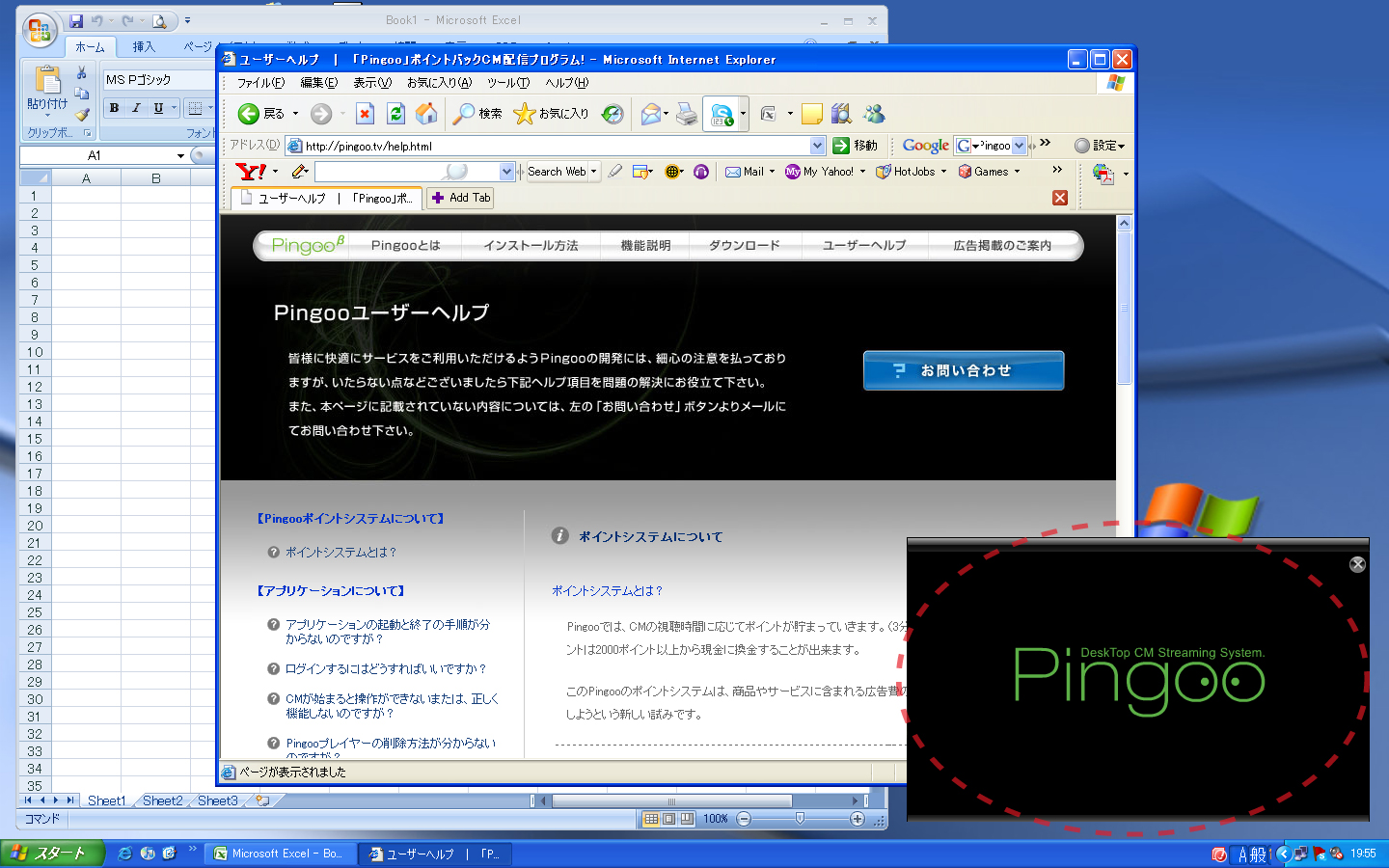Viewport: 1389px width, 868px height.
Task: Expand the address bar URL dropdown
Action: click(x=817, y=146)
